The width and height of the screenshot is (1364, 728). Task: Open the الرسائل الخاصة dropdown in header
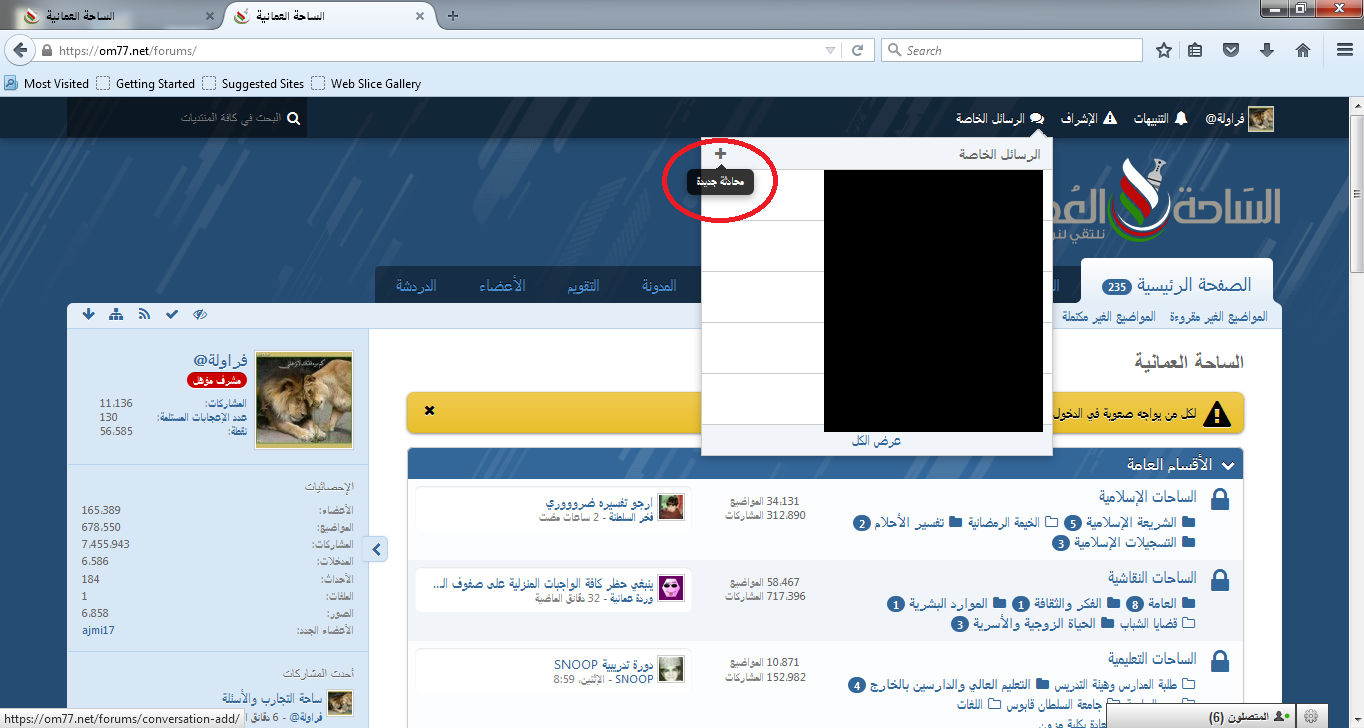(1000, 119)
